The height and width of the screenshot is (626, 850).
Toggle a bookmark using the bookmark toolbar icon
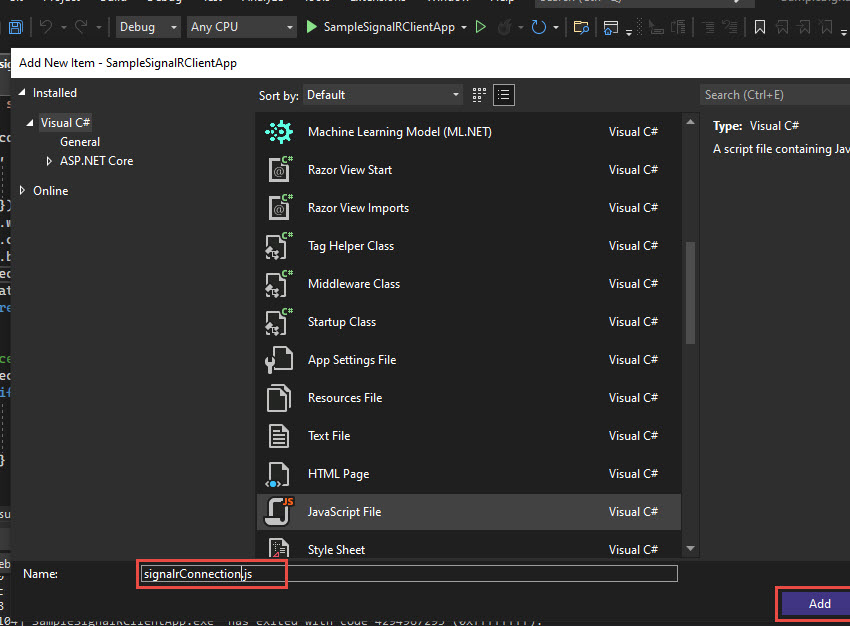759,27
